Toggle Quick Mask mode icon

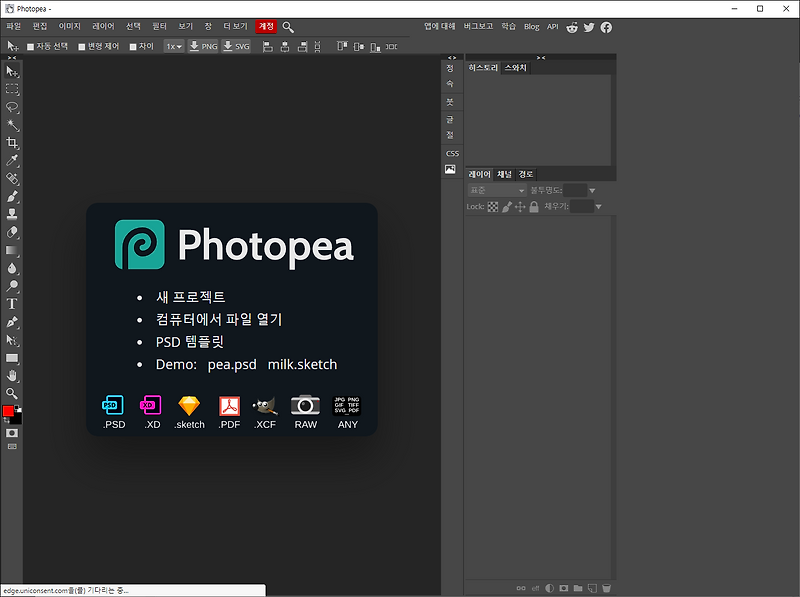pos(12,433)
